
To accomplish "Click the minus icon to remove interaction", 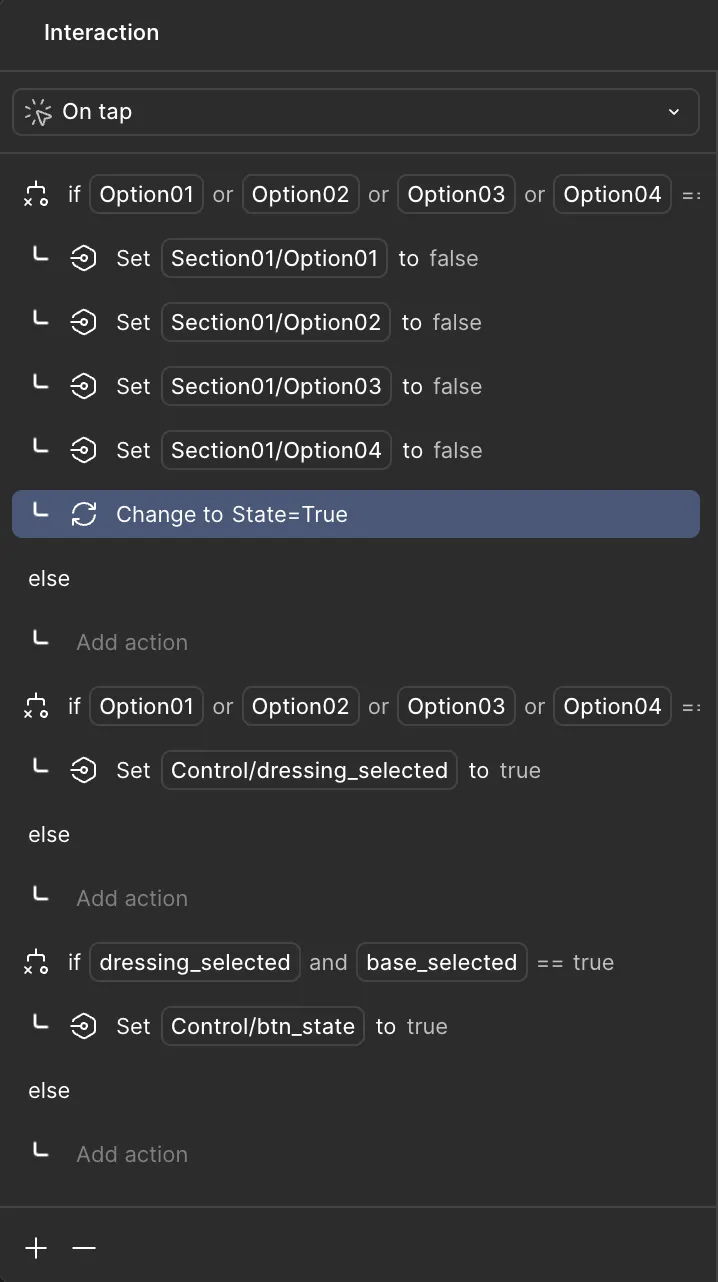I will (84, 1248).
